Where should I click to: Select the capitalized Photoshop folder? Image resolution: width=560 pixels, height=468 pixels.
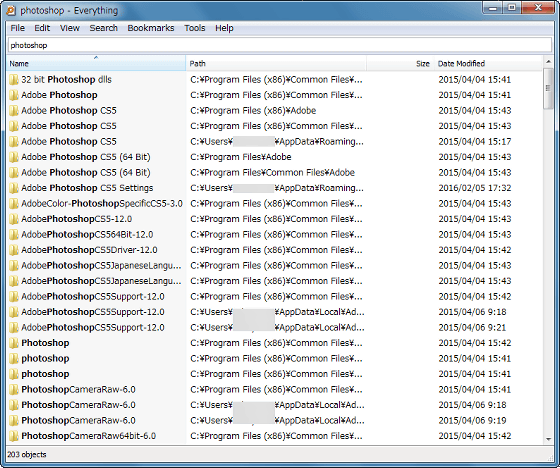[x=45, y=343]
